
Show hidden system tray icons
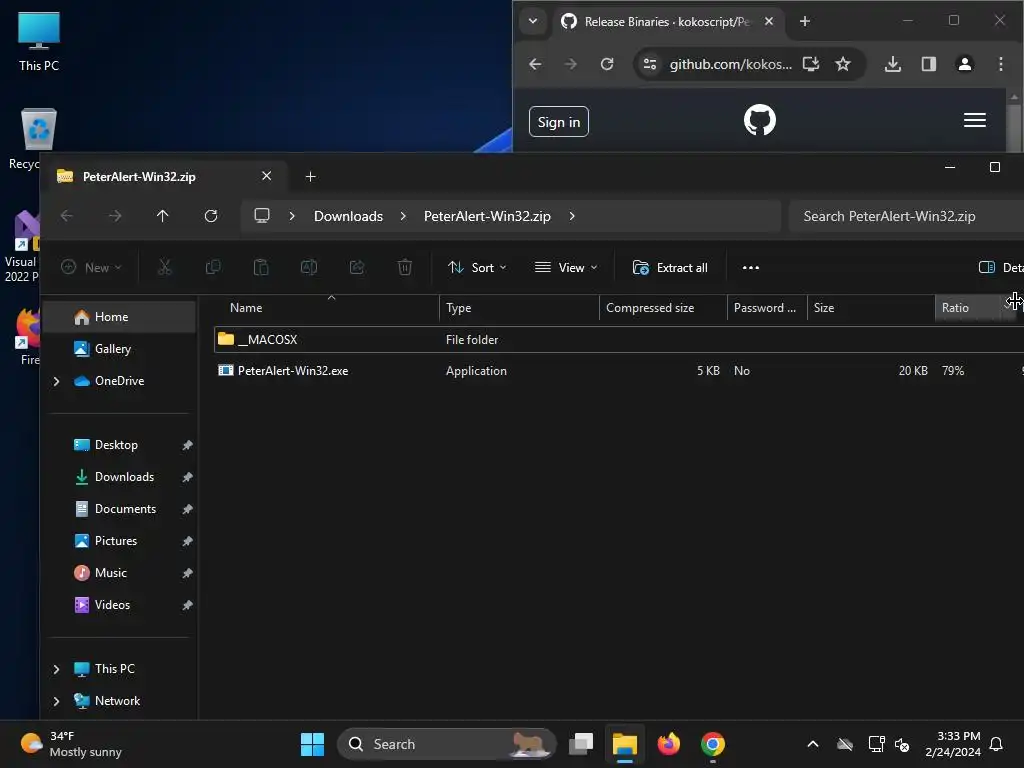(x=812, y=744)
